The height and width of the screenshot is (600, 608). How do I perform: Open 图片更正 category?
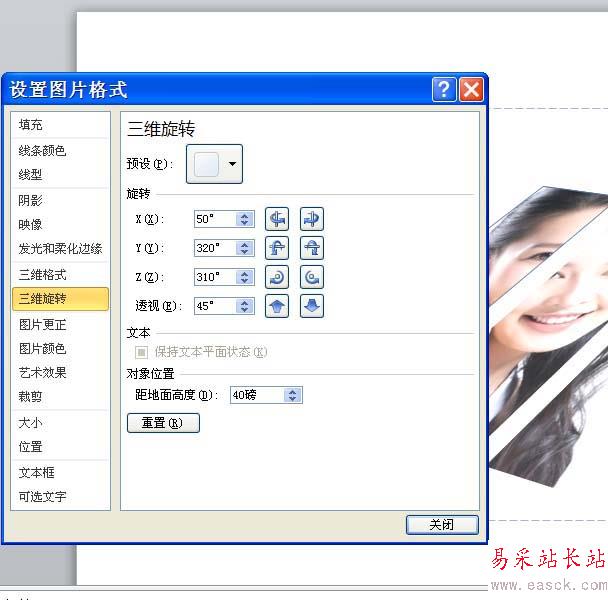click(60, 324)
